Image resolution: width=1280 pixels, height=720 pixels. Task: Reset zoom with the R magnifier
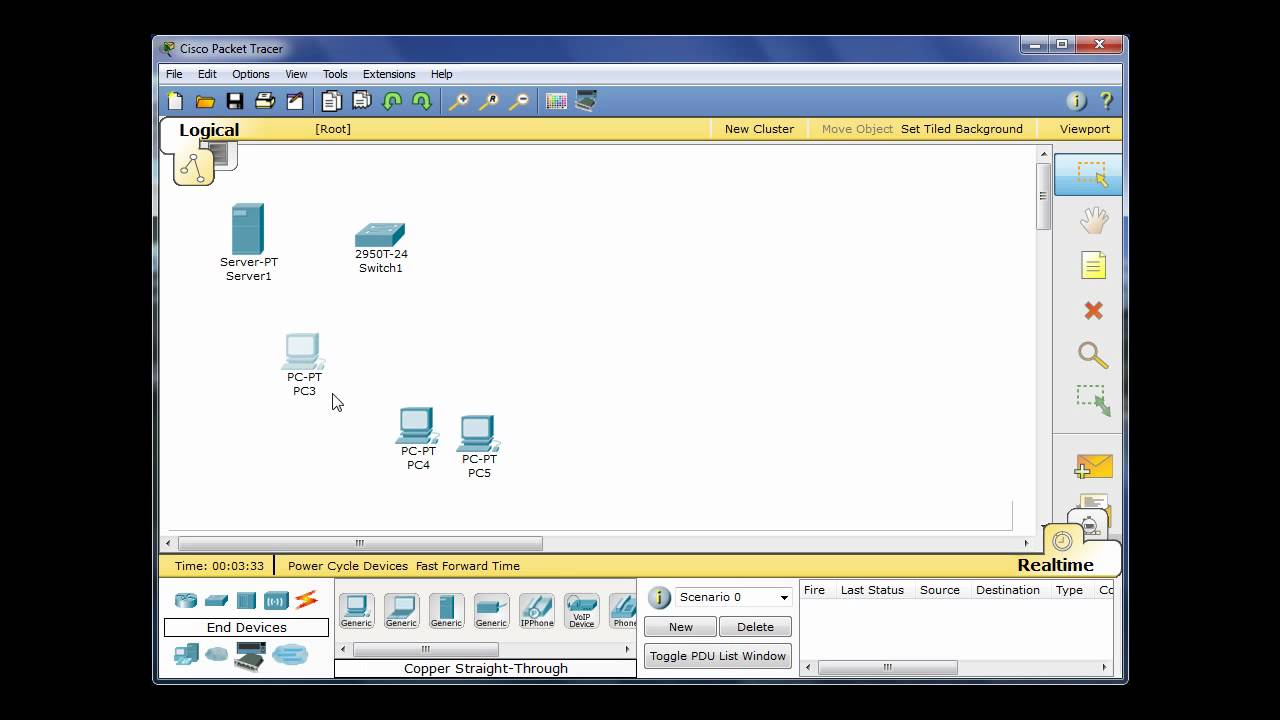point(489,101)
